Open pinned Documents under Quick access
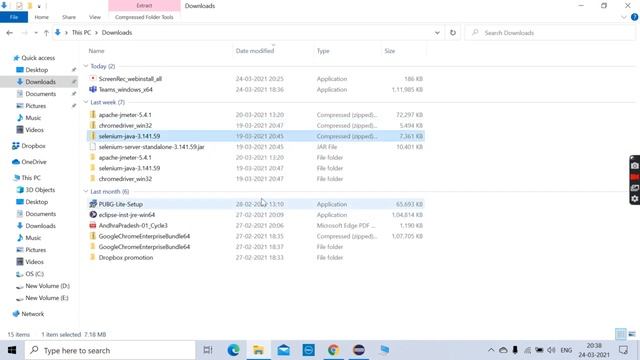 40,94
